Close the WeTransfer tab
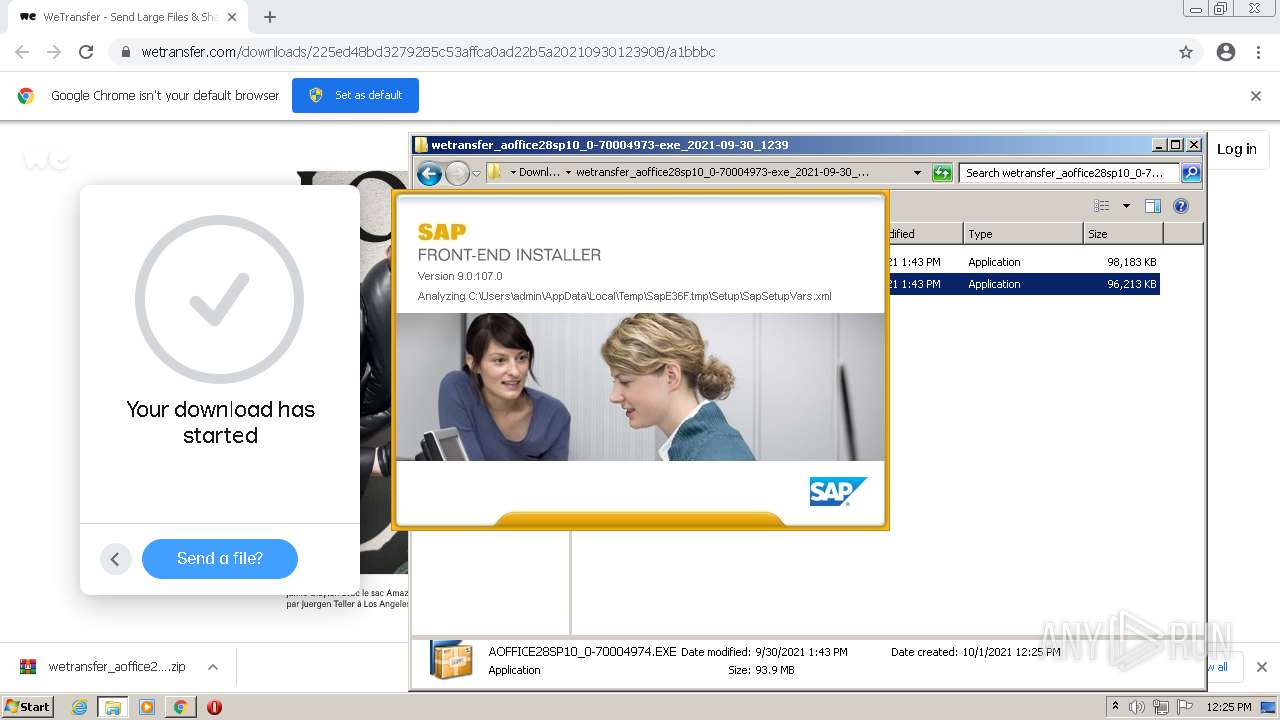Viewport: 1280px width, 720px height. [232, 17]
